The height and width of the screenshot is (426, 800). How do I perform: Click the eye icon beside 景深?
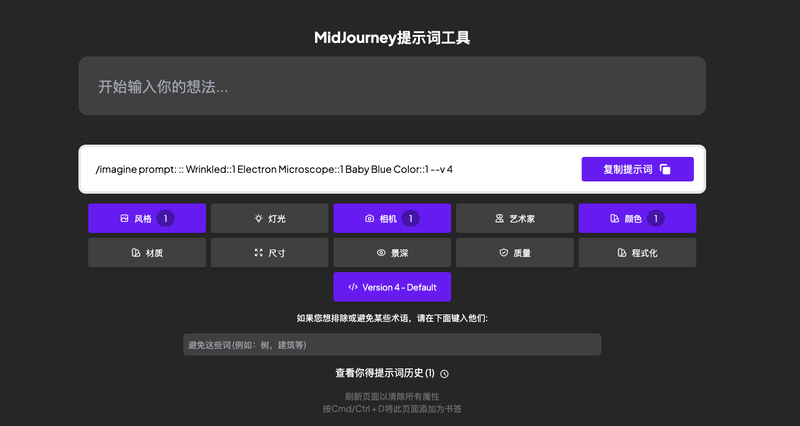tap(381, 253)
